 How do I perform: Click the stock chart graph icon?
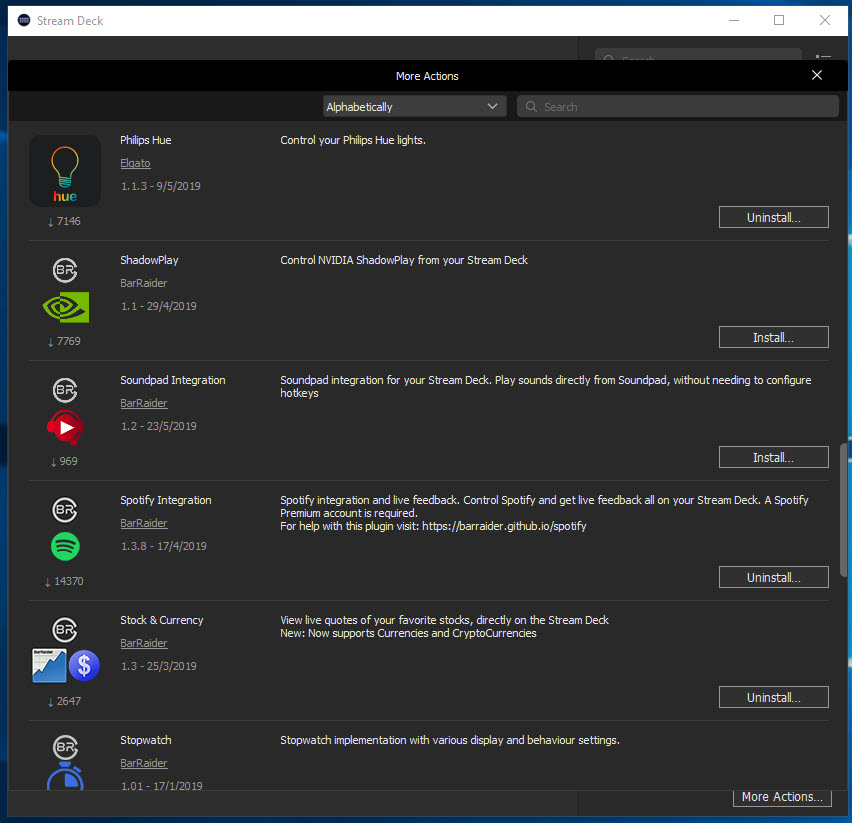tap(49, 665)
